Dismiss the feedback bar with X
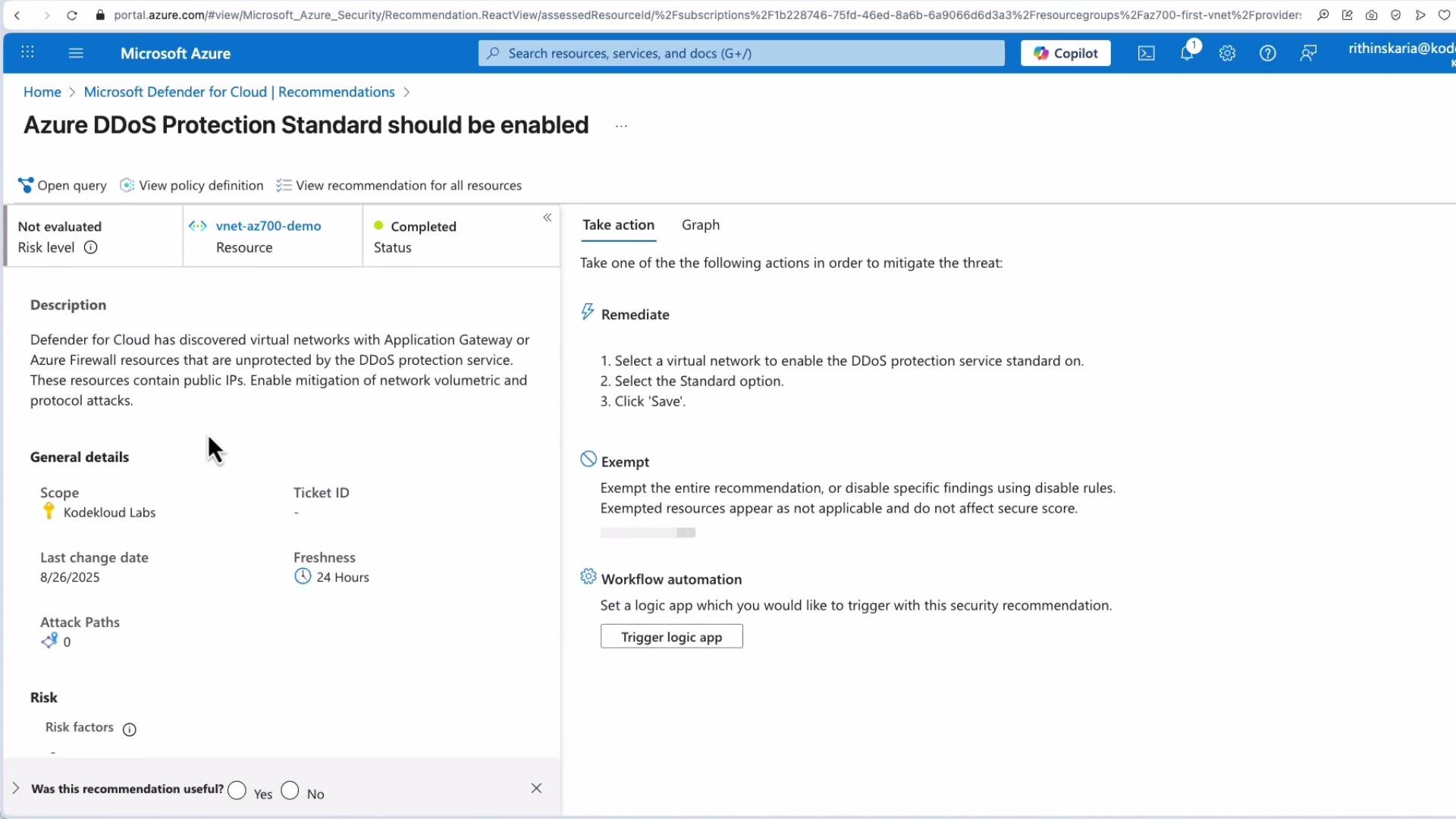Viewport: 1456px width, 819px height. tap(537, 789)
